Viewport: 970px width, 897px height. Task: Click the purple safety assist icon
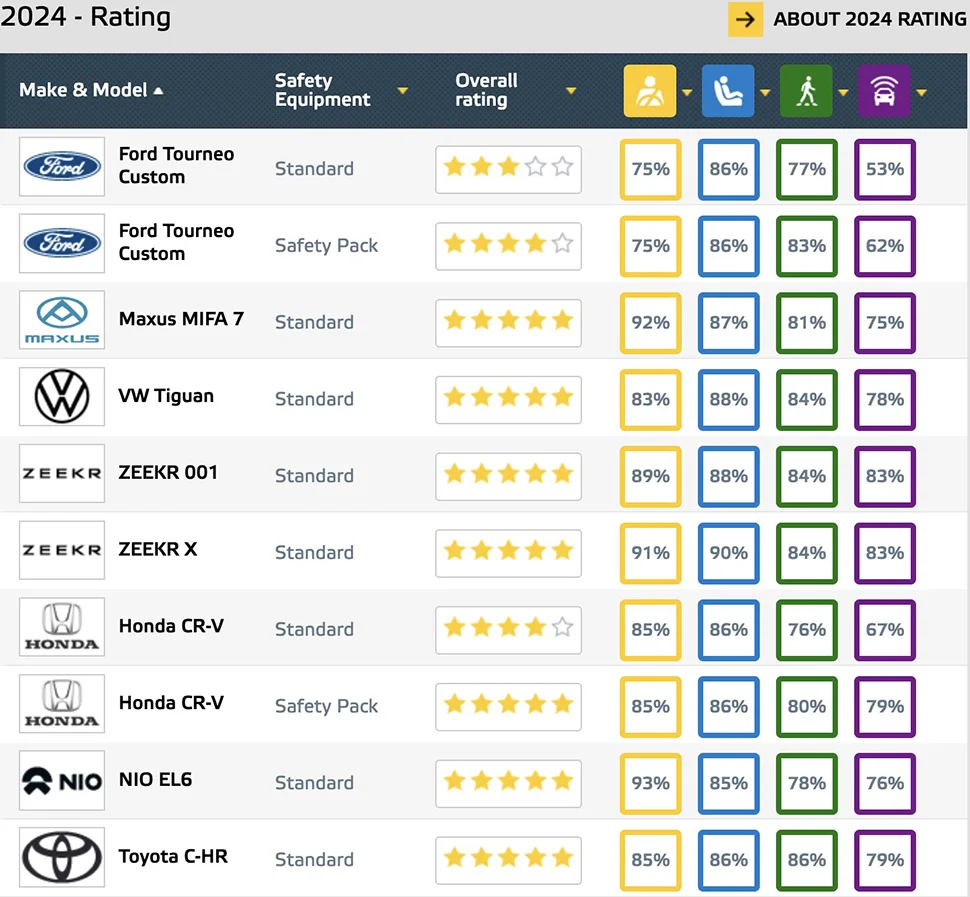pos(884,91)
